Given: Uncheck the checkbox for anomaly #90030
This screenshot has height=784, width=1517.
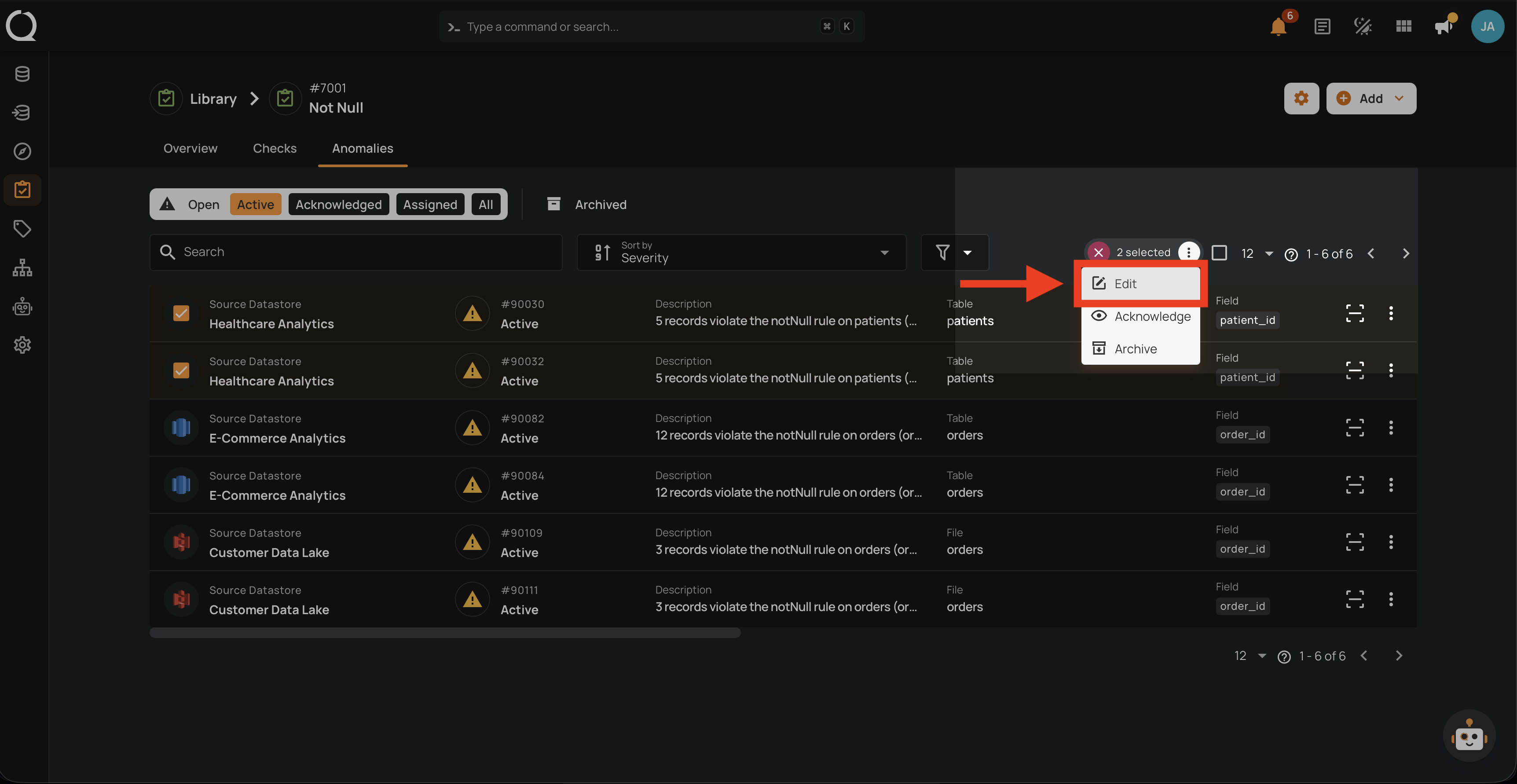Looking at the screenshot, I should point(181,313).
